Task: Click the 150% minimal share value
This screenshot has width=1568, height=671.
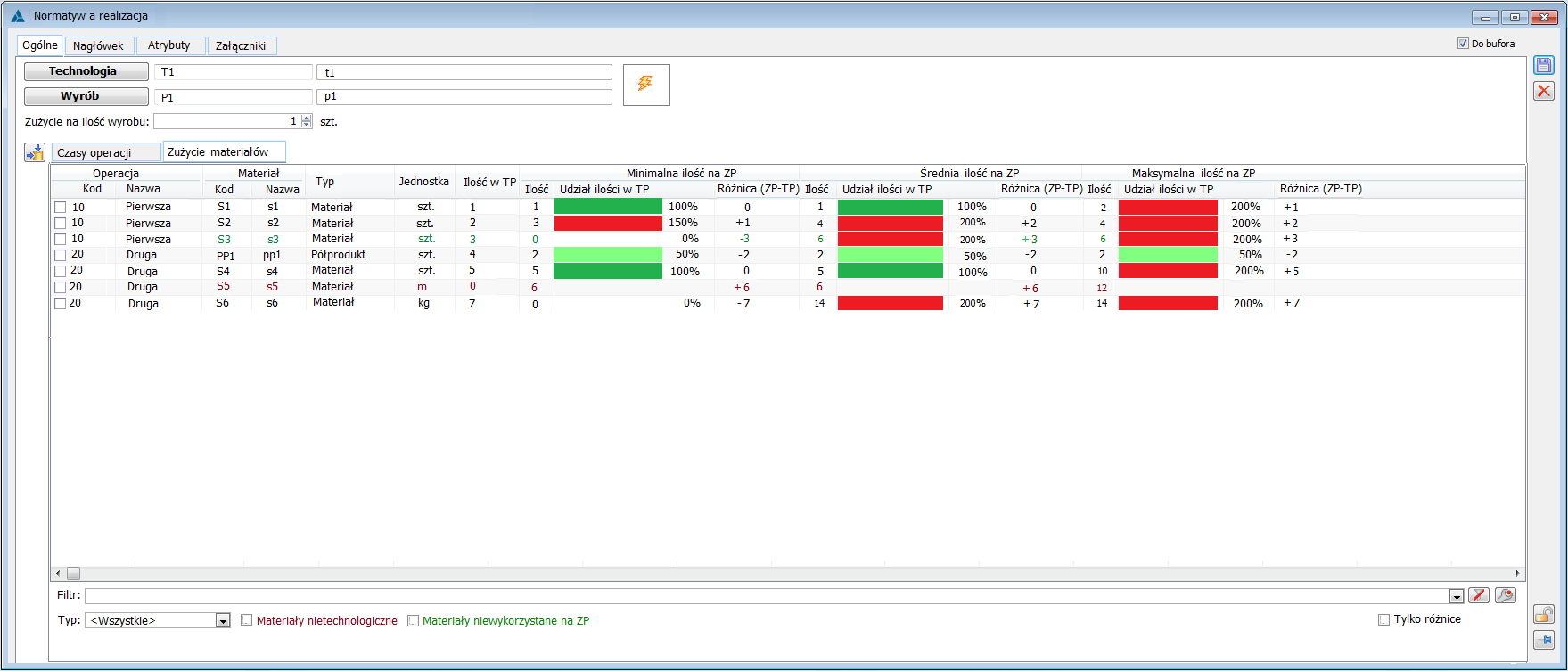Action: (684, 223)
